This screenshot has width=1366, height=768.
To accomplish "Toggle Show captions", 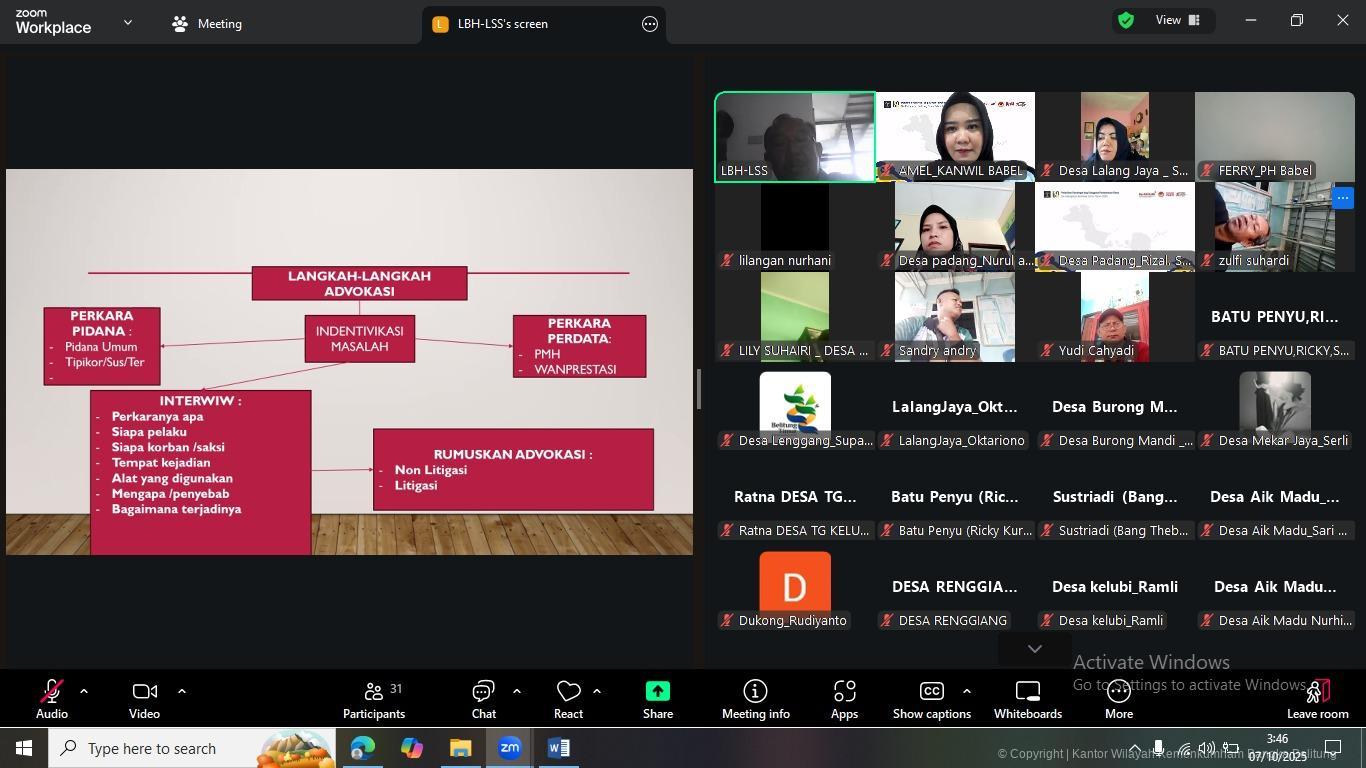I will click(931, 700).
